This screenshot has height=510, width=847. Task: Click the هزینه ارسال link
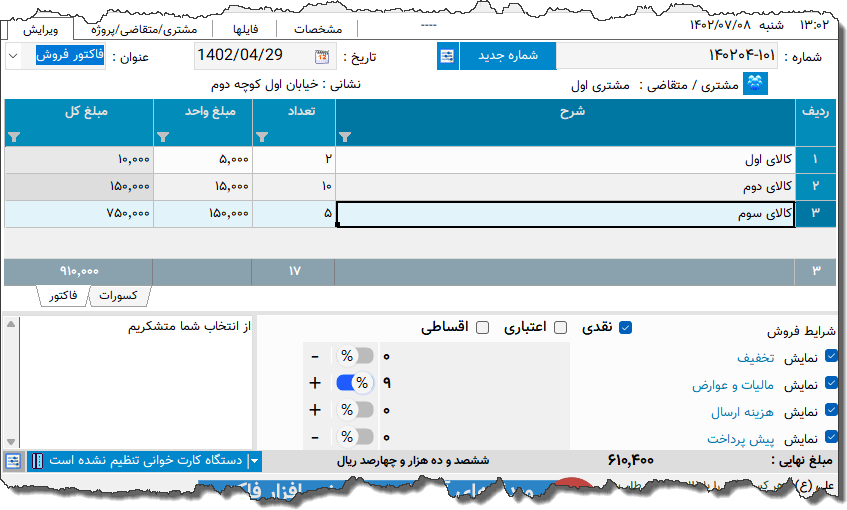coord(742,412)
